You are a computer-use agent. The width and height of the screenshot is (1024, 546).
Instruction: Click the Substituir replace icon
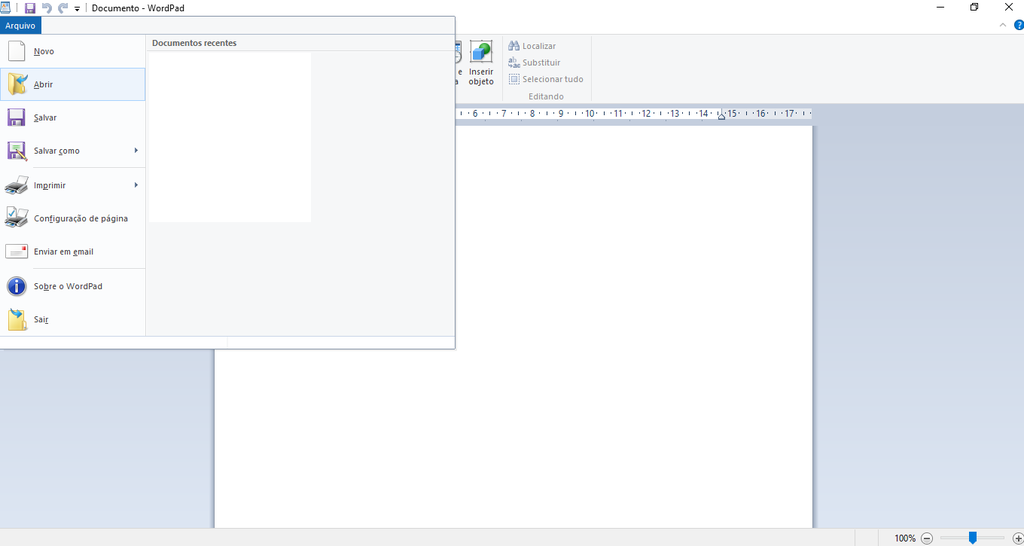(x=514, y=63)
